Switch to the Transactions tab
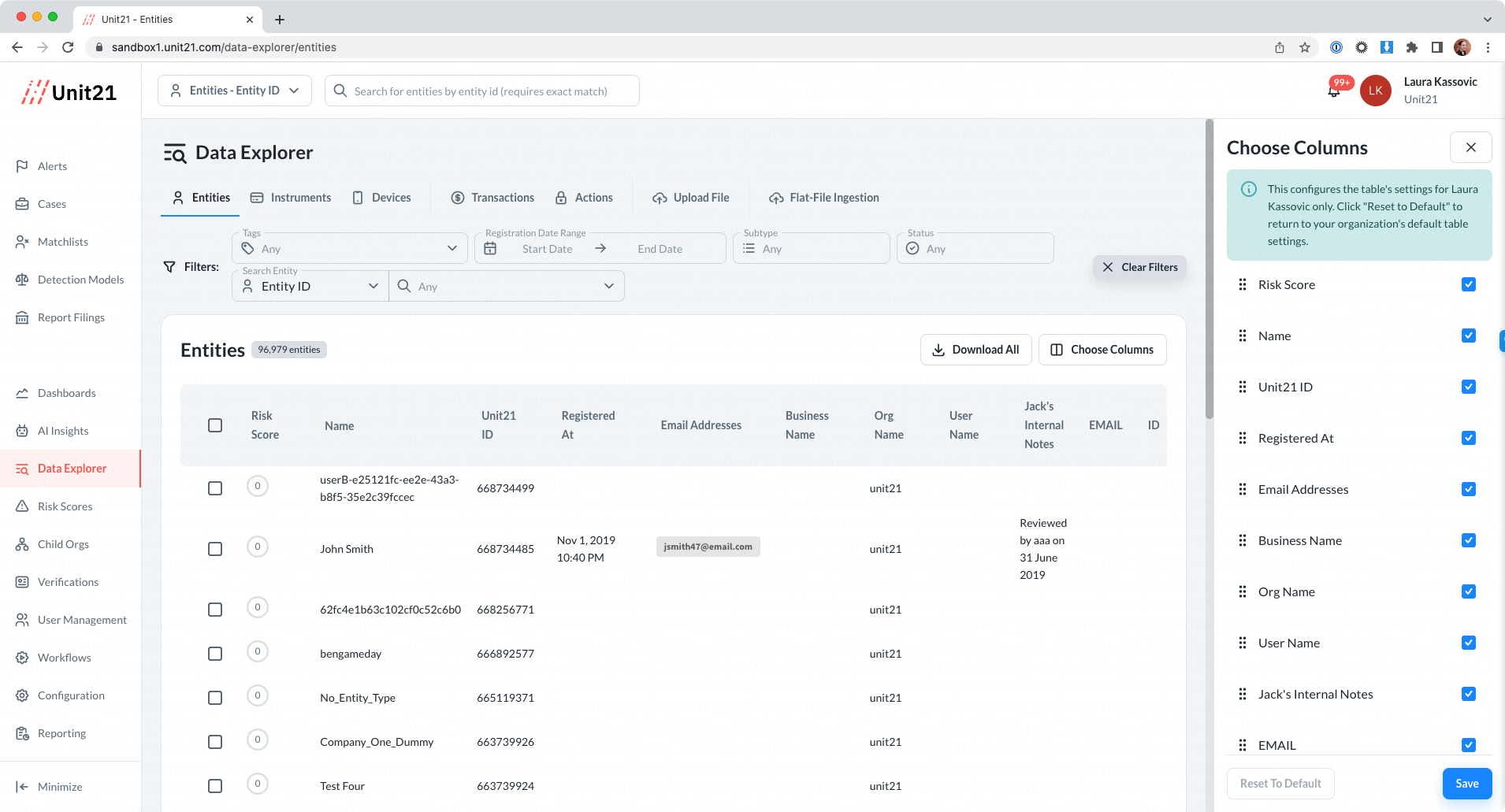 [x=492, y=198]
